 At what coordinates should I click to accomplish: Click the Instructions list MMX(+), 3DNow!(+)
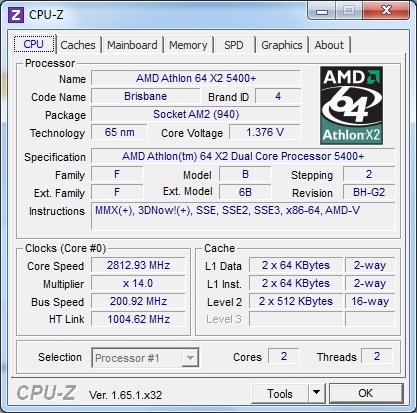tap(243, 216)
